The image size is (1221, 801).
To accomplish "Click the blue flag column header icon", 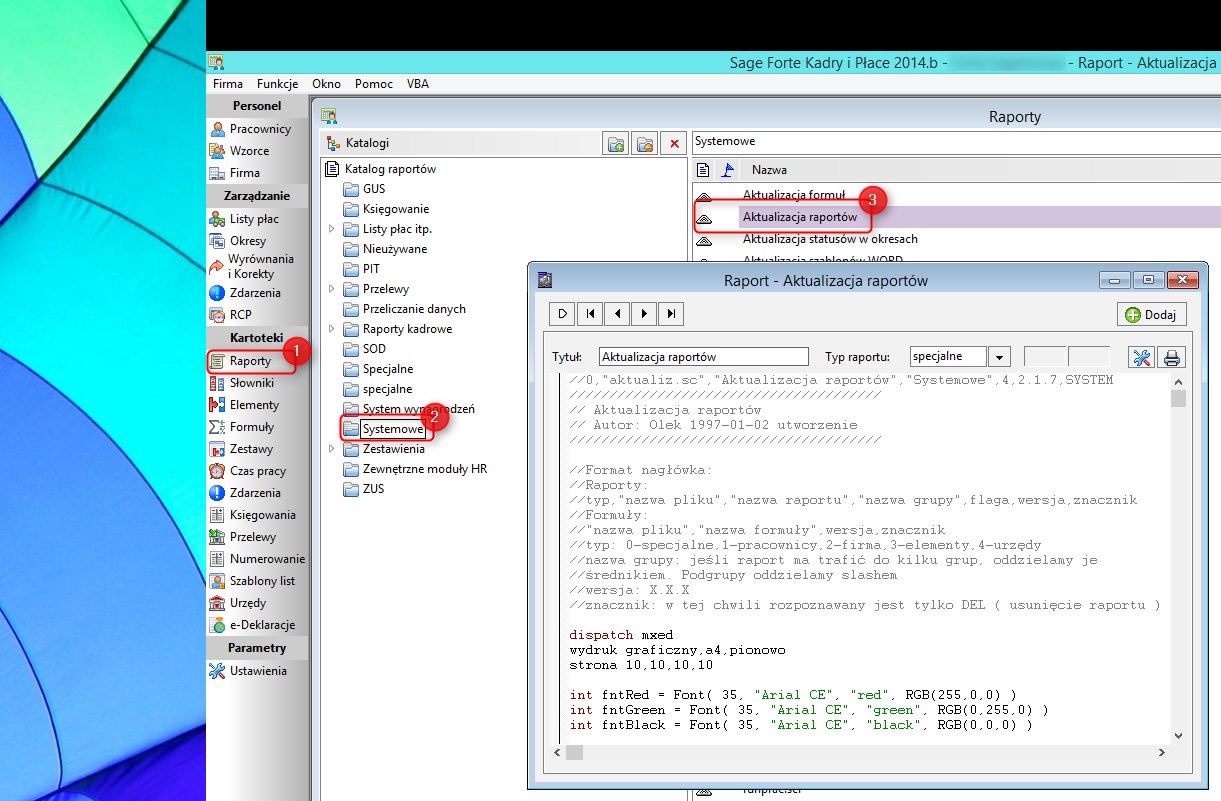I will pyautogui.click(x=728, y=170).
